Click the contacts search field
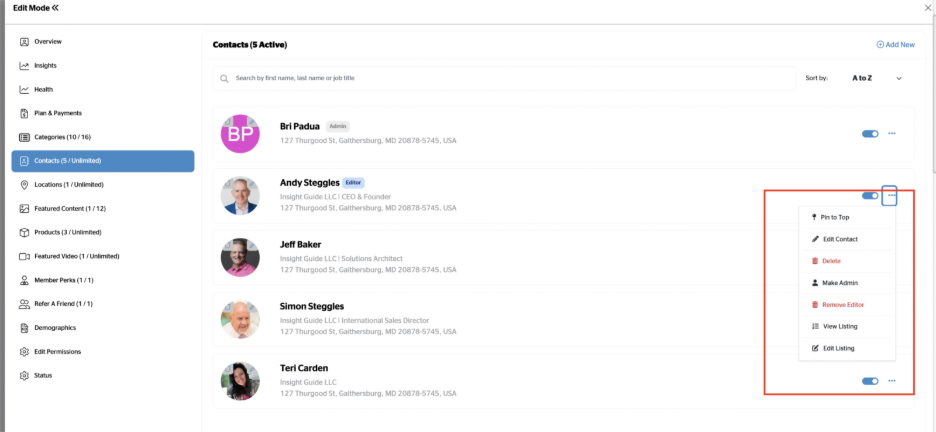 click(x=500, y=77)
